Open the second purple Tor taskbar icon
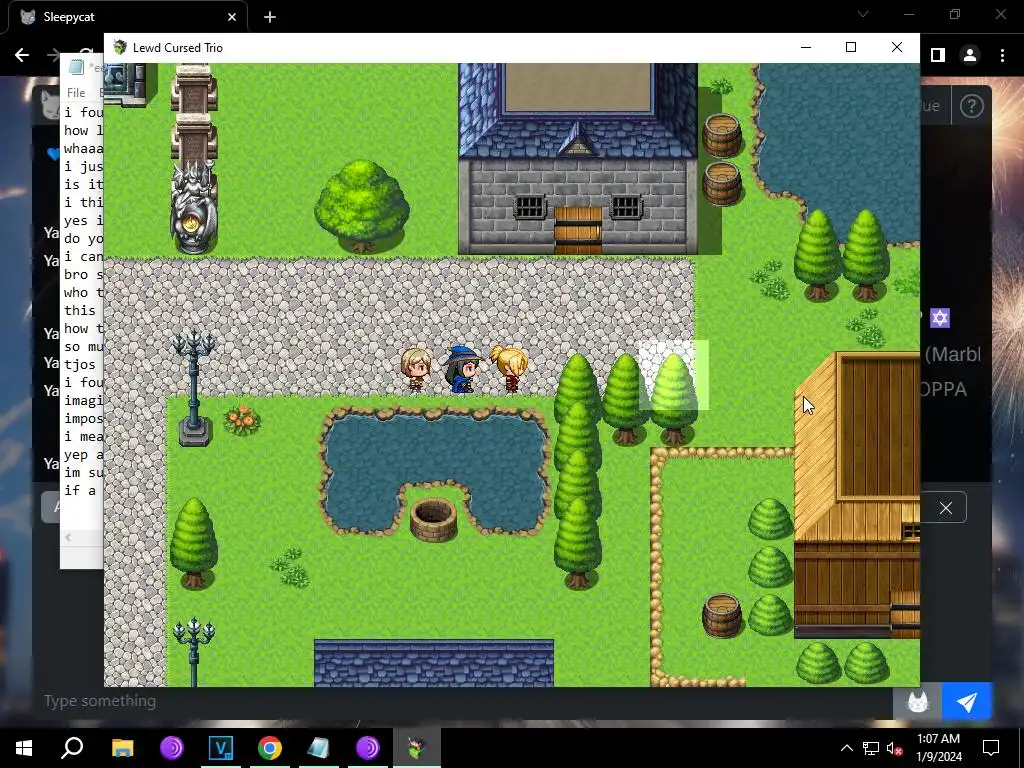The width and height of the screenshot is (1024, 768). pos(368,748)
